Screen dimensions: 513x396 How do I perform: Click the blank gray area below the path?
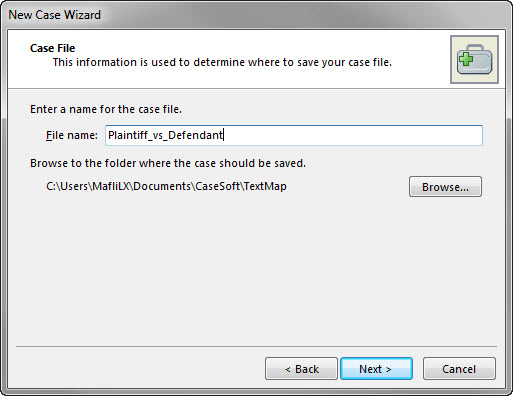[x=256, y=270]
